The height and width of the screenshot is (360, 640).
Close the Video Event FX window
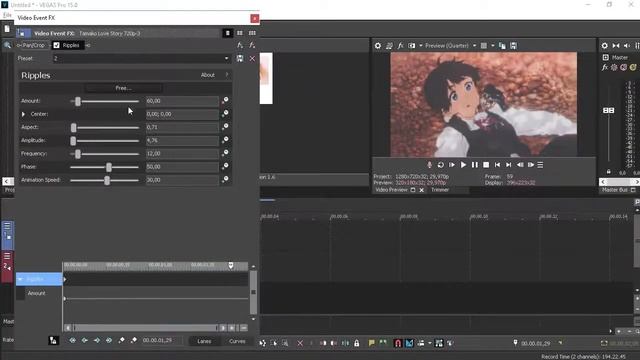254,18
